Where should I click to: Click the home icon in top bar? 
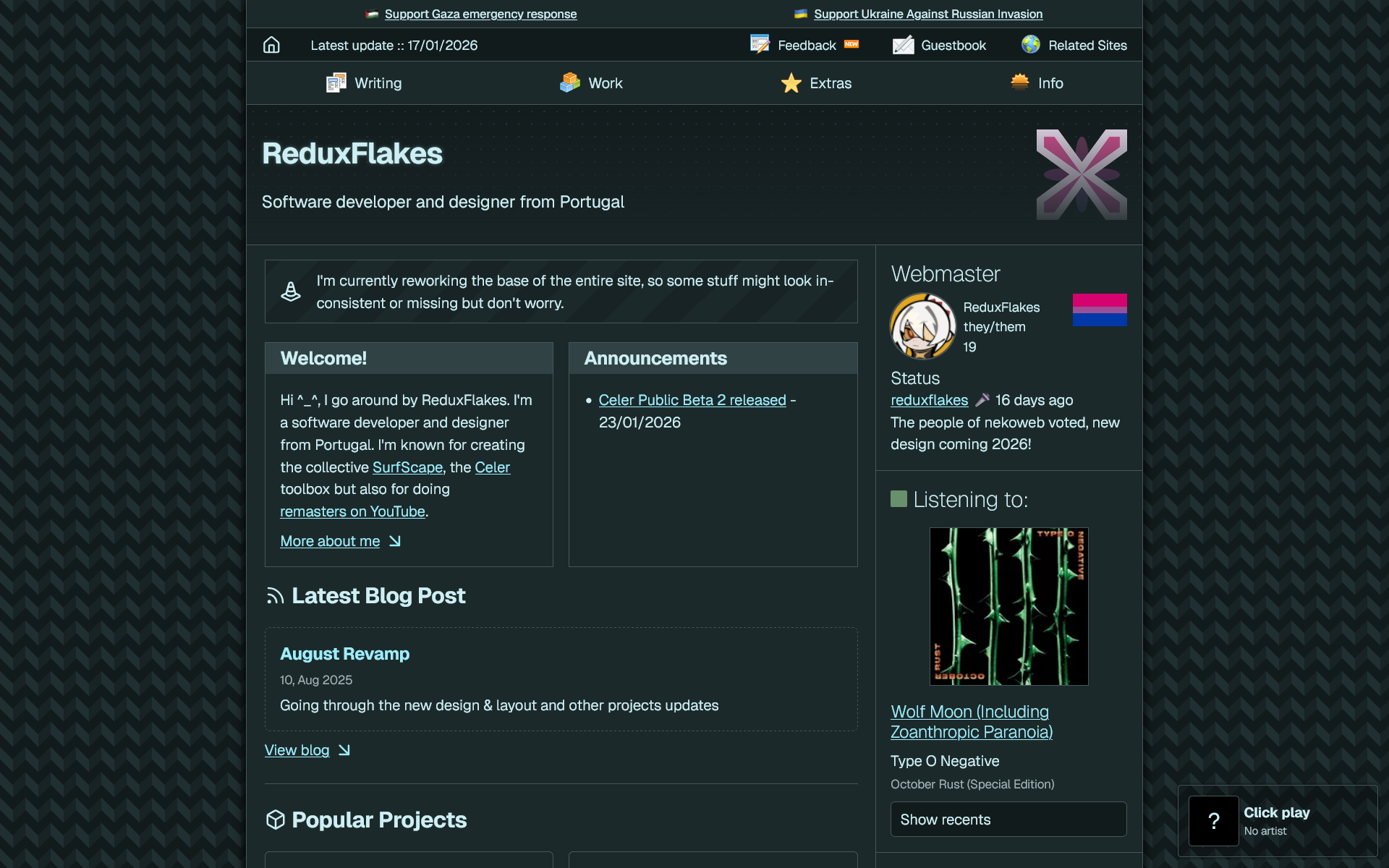point(271,45)
